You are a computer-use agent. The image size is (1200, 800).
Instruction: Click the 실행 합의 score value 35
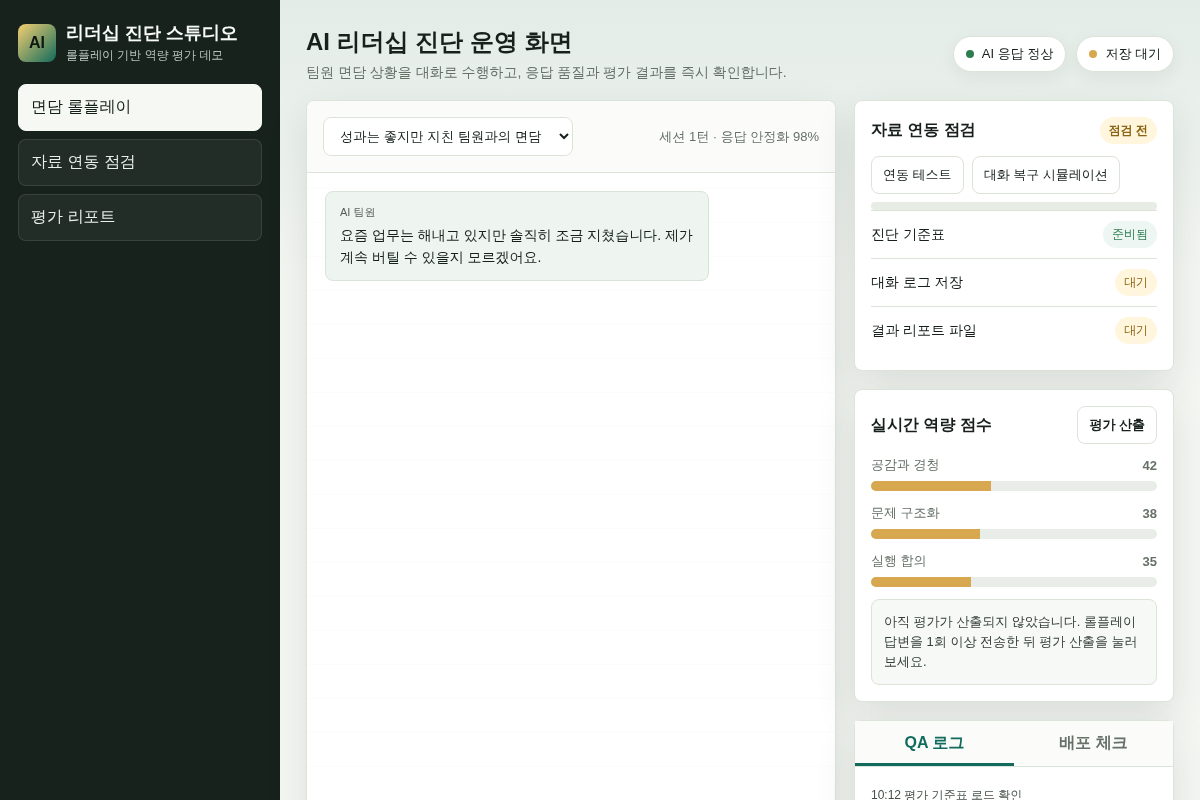coord(1150,562)
